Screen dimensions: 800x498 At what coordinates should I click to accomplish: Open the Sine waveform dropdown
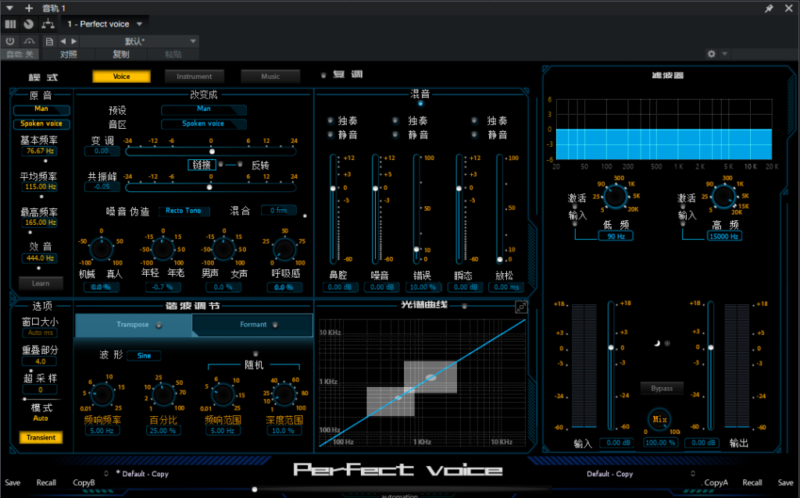[x=143, y=355]
